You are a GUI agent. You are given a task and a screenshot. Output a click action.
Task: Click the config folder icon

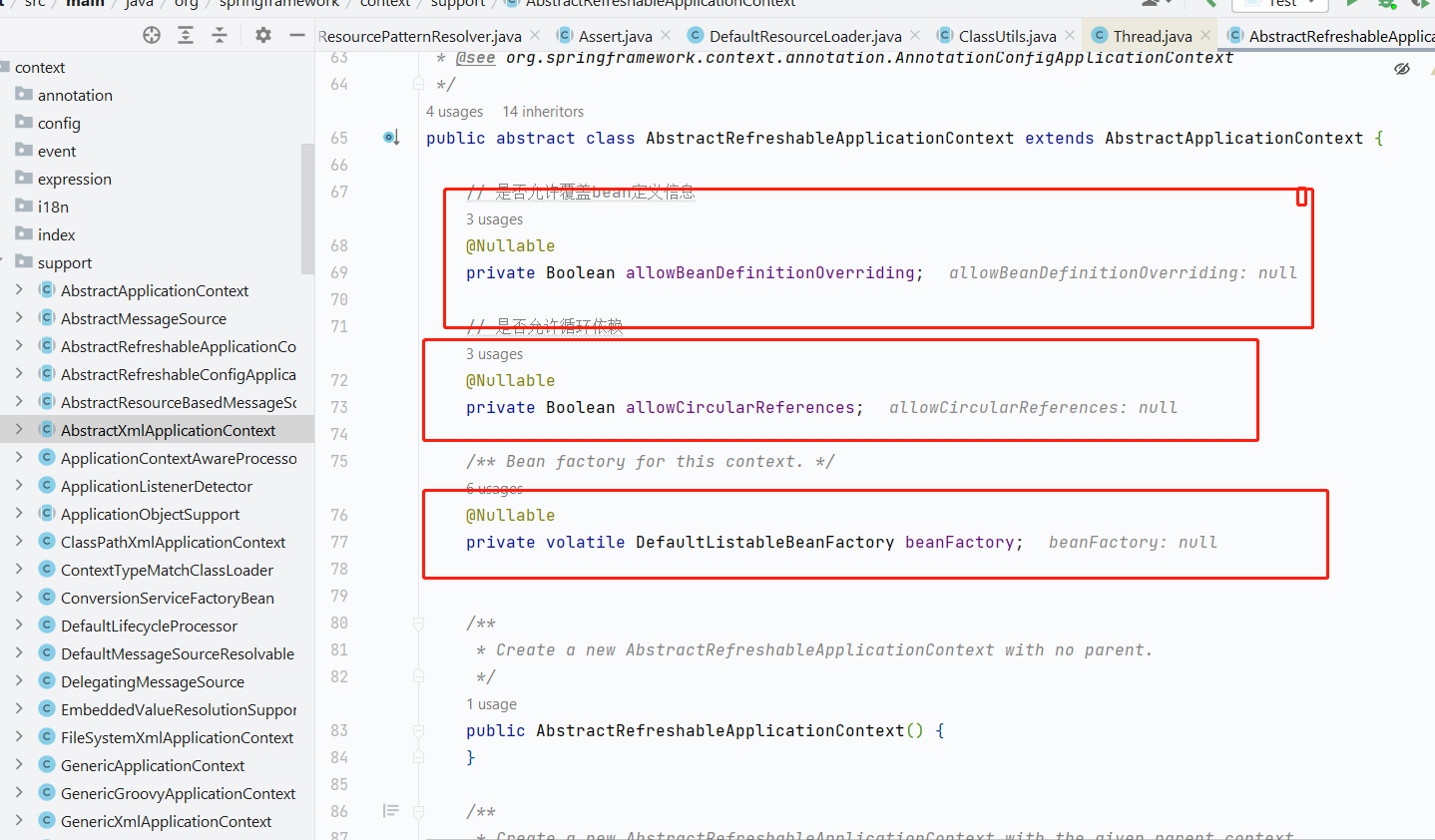click(x=24, y=122)
